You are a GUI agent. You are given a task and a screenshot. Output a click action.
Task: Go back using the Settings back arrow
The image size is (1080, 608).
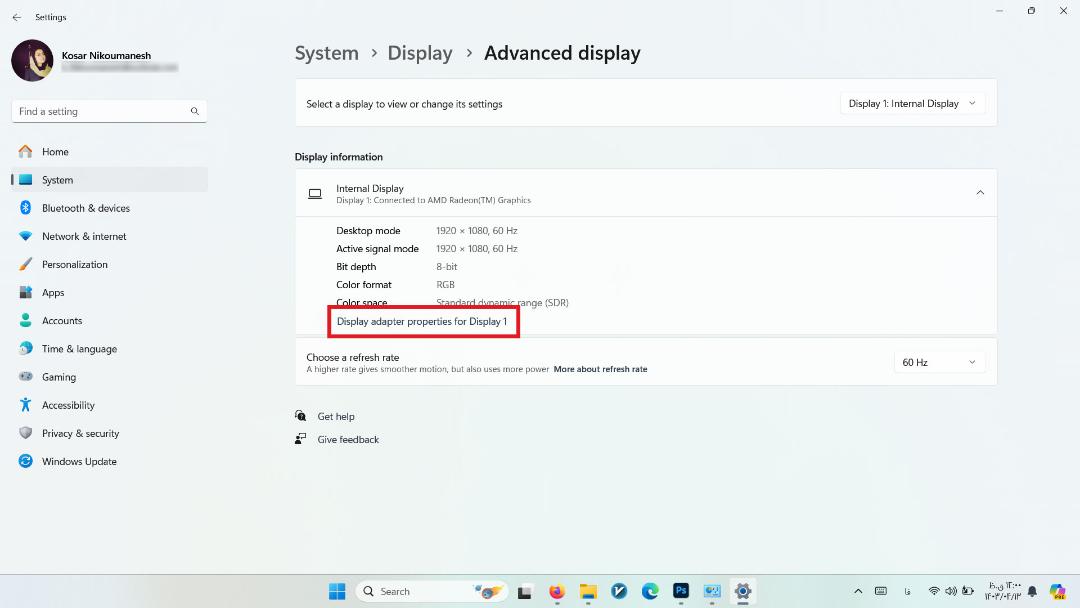[17, 17]
